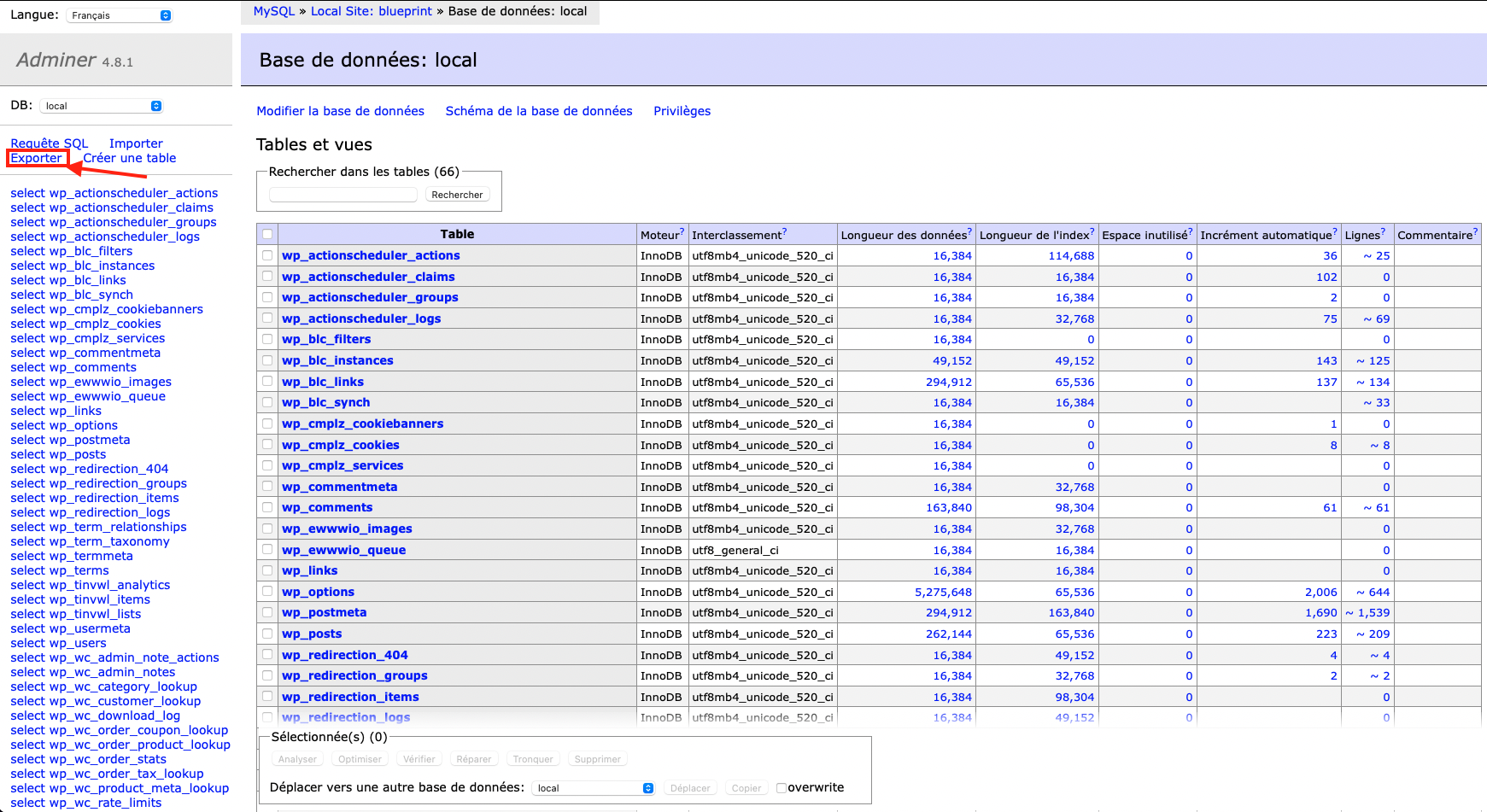
Task: Open Modifier la base de données
Action: [340, 111]
